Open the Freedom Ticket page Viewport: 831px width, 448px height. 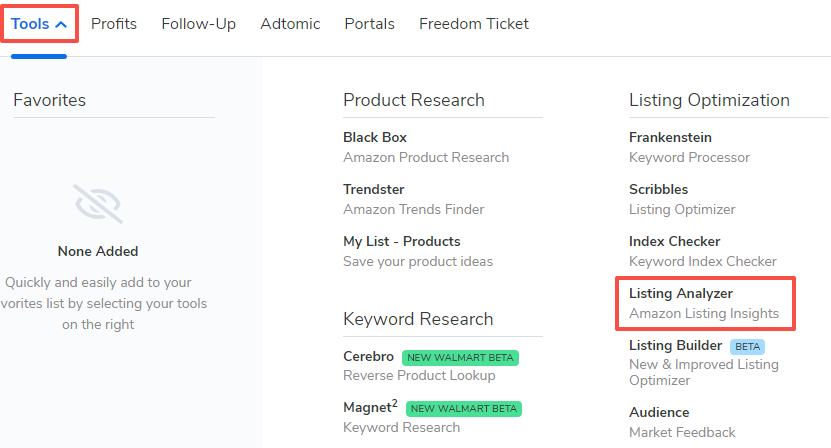coord(474,24)
